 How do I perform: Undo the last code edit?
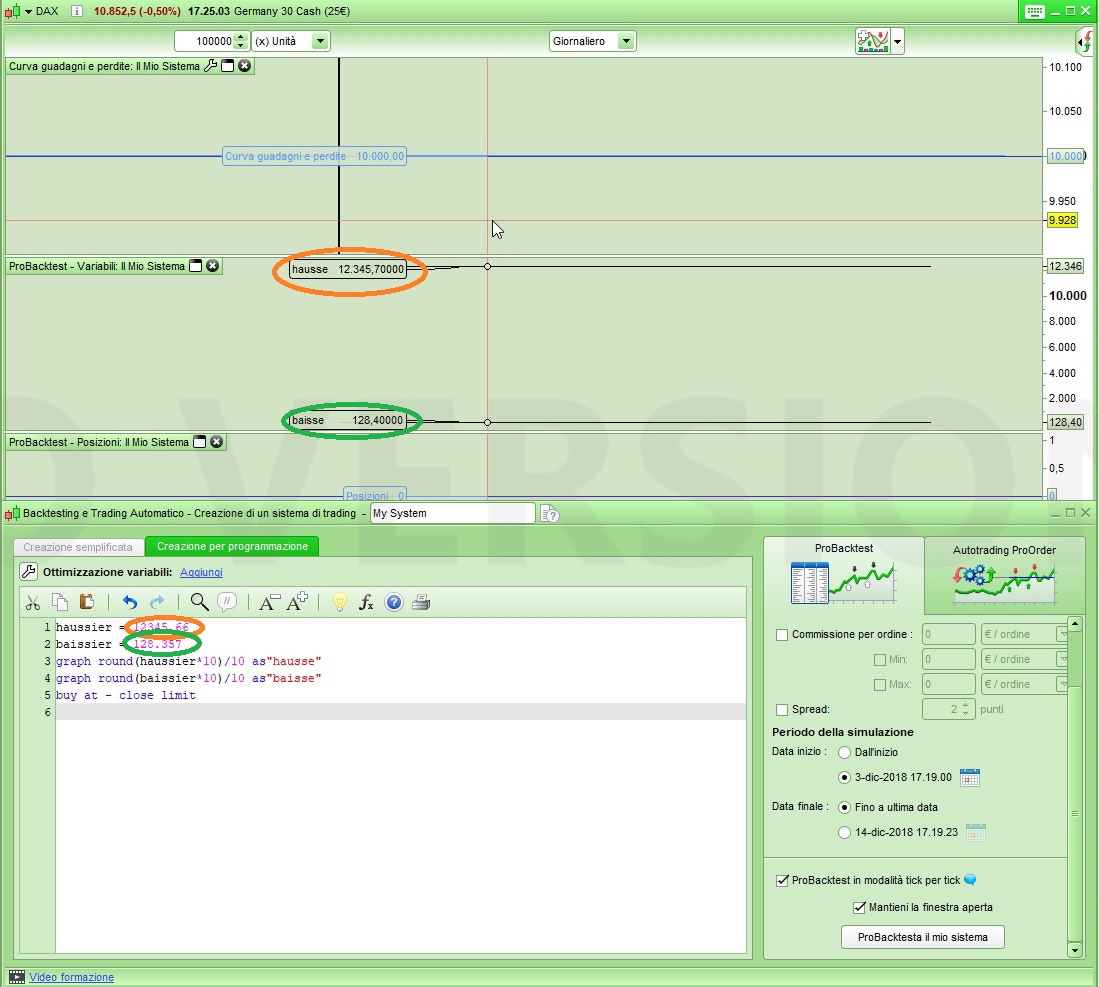tap(130, 602)
